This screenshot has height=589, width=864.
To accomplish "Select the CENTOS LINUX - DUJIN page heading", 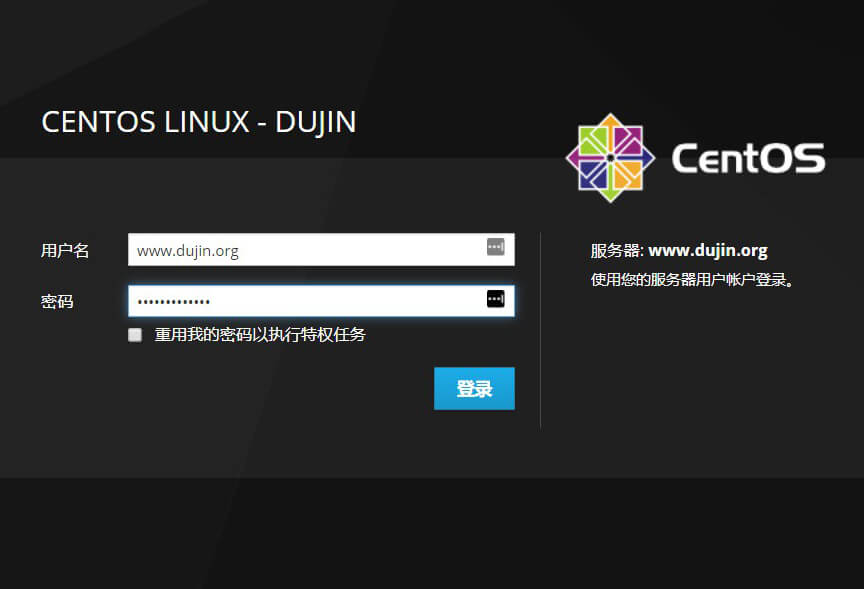I will 198,121.
